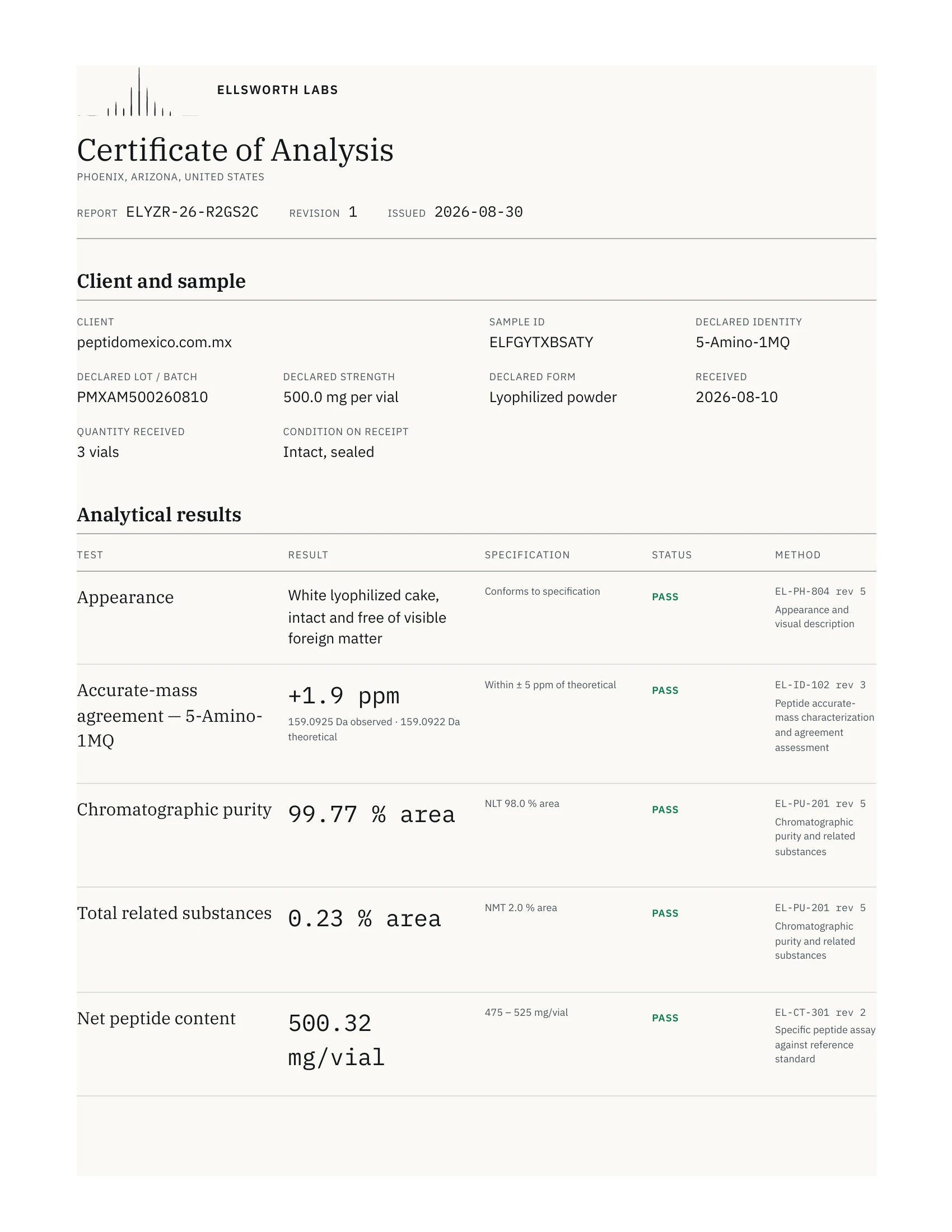This screenshot has height=1232, width=952.
Task: Select the 99.77 % area result
Action: 372,815
